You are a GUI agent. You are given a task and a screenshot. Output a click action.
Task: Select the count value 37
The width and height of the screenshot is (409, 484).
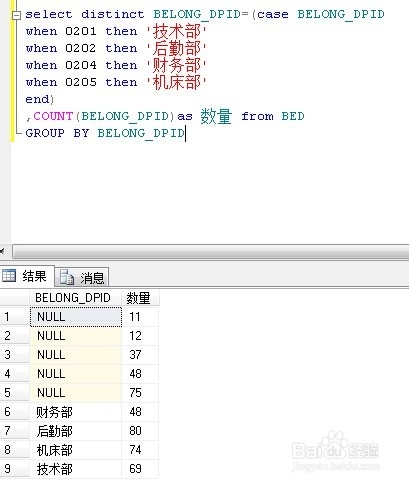point(140,355)
